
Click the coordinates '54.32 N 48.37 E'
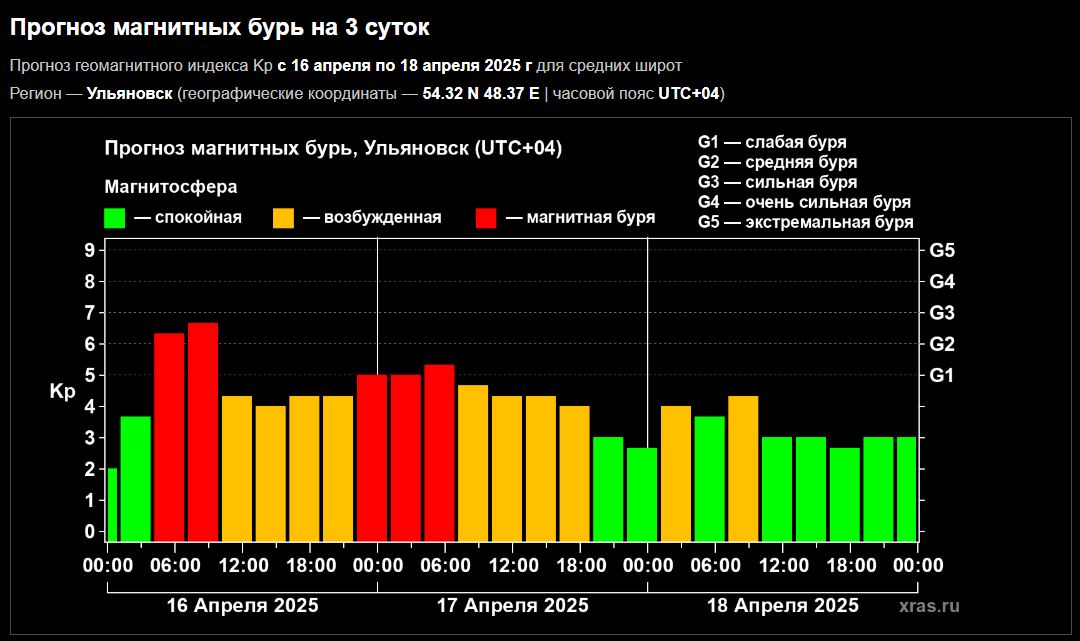click(481, 94)
